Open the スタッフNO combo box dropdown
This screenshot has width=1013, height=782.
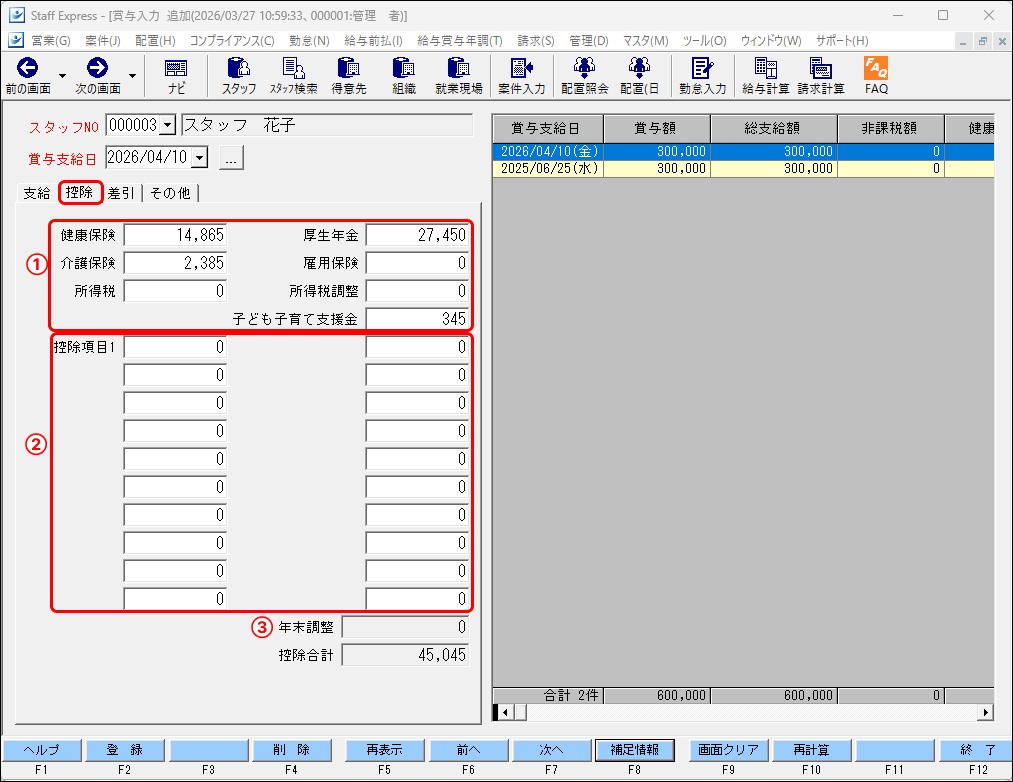tap(167, 125)
